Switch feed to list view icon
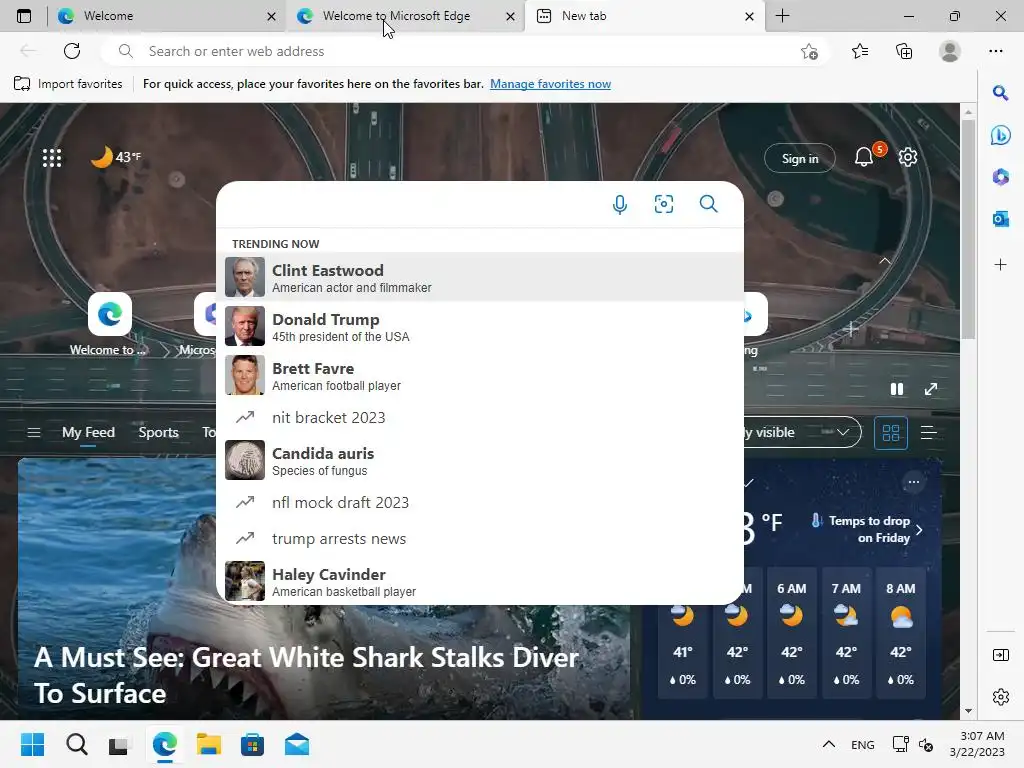The height and width of the screenshot is (768, 1024). coord(928,432)
